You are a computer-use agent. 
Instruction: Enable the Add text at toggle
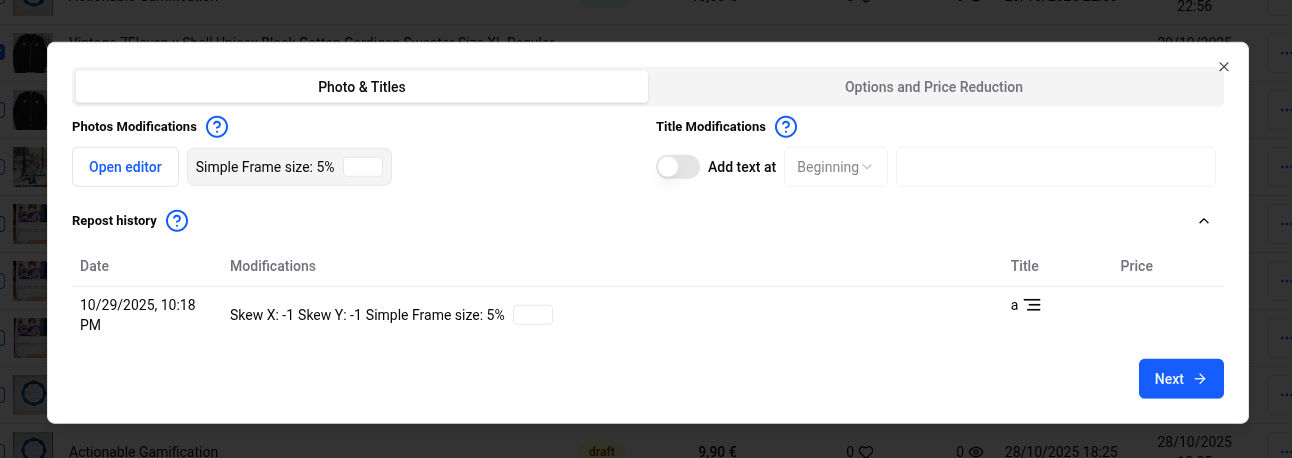click(x=678, y=167)
